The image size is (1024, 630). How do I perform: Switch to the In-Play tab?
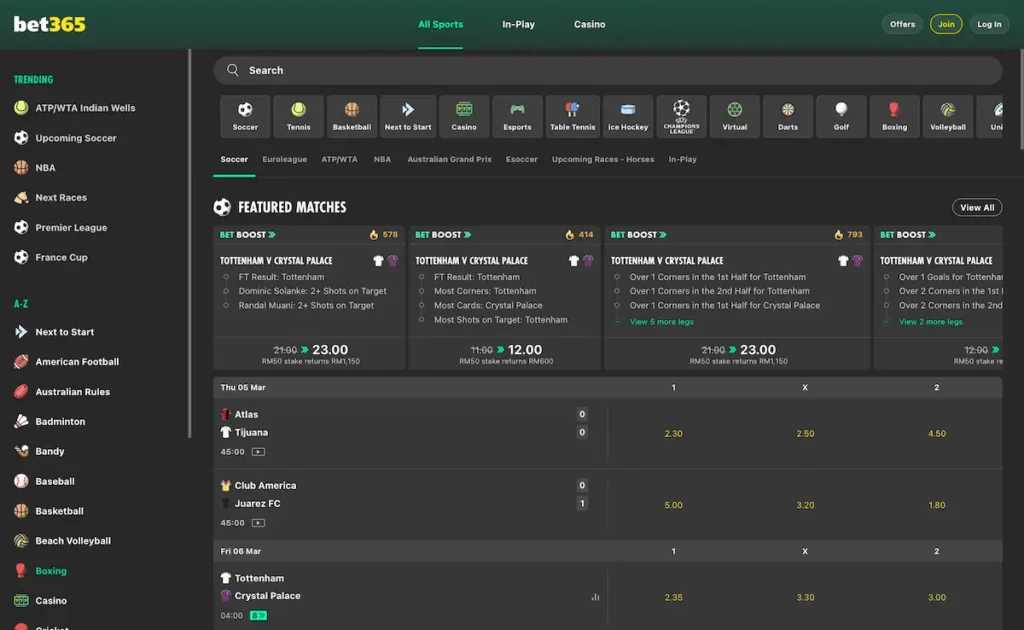pyautogui.click(x=518, y=23)
